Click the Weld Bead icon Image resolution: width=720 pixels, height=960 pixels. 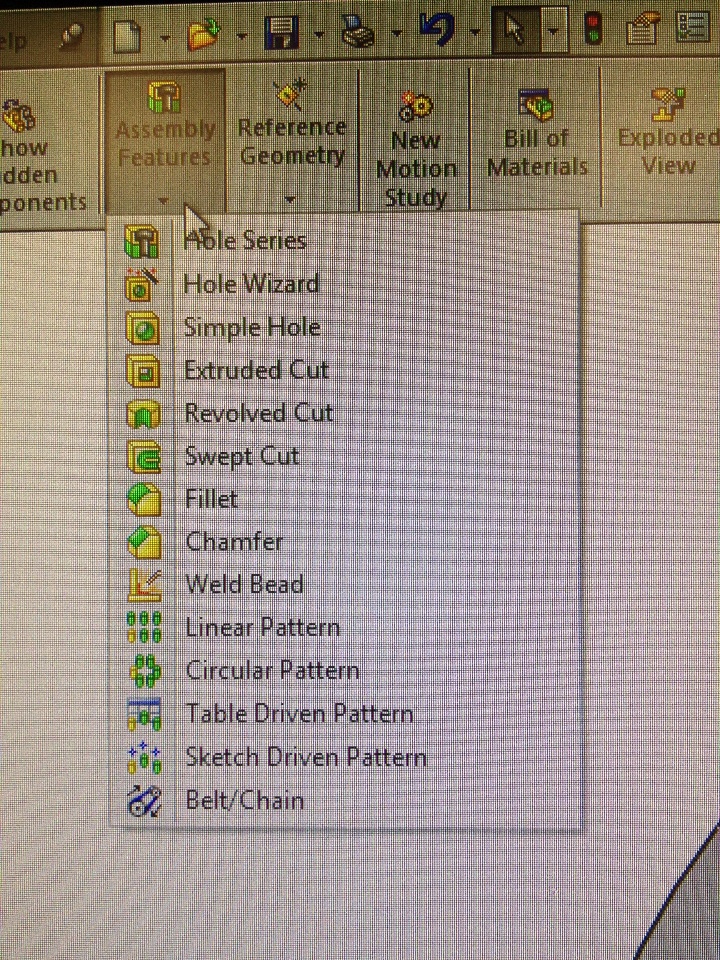coord(144,585)
